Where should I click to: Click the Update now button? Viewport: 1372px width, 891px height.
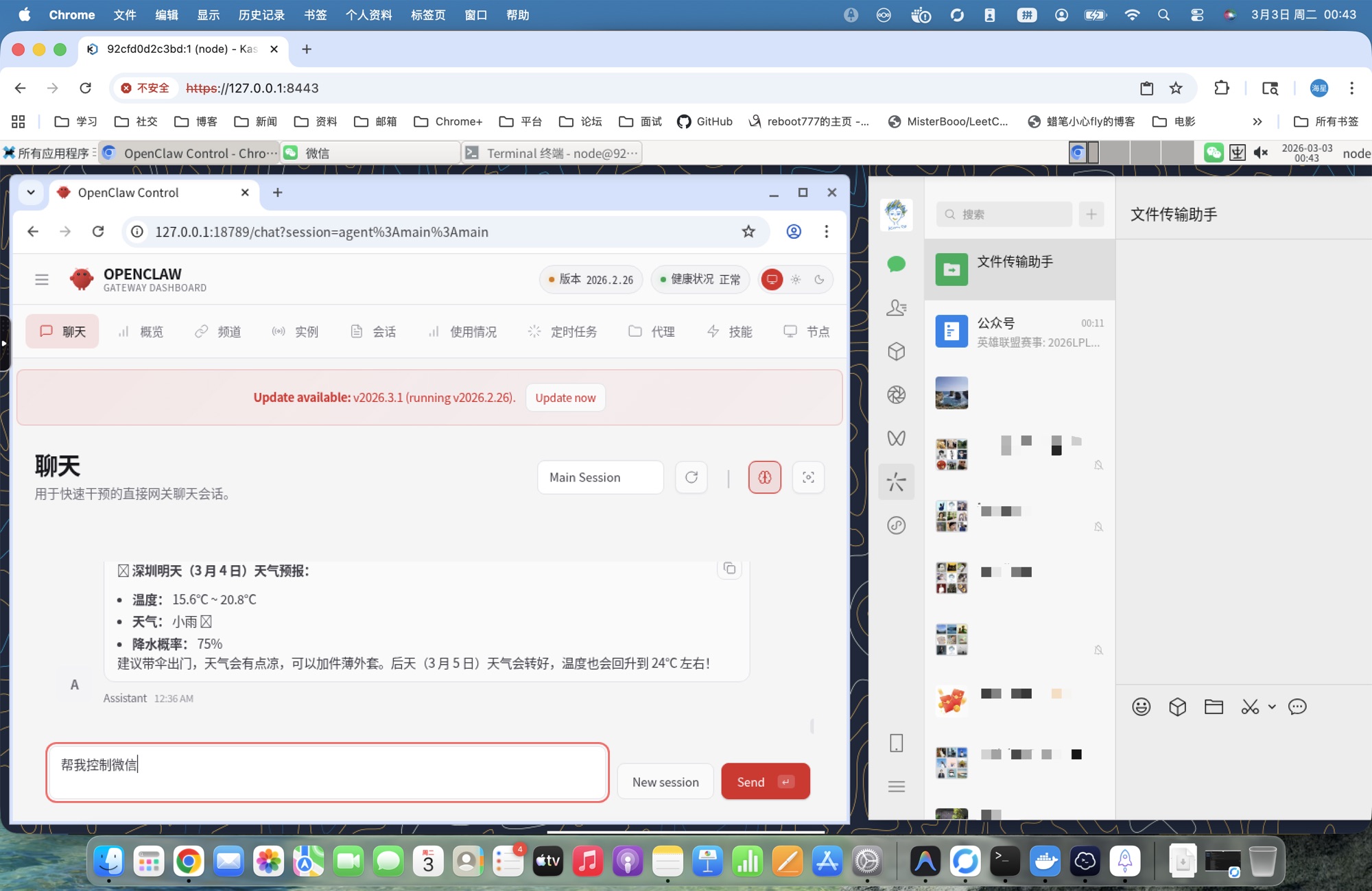(565, 397)
